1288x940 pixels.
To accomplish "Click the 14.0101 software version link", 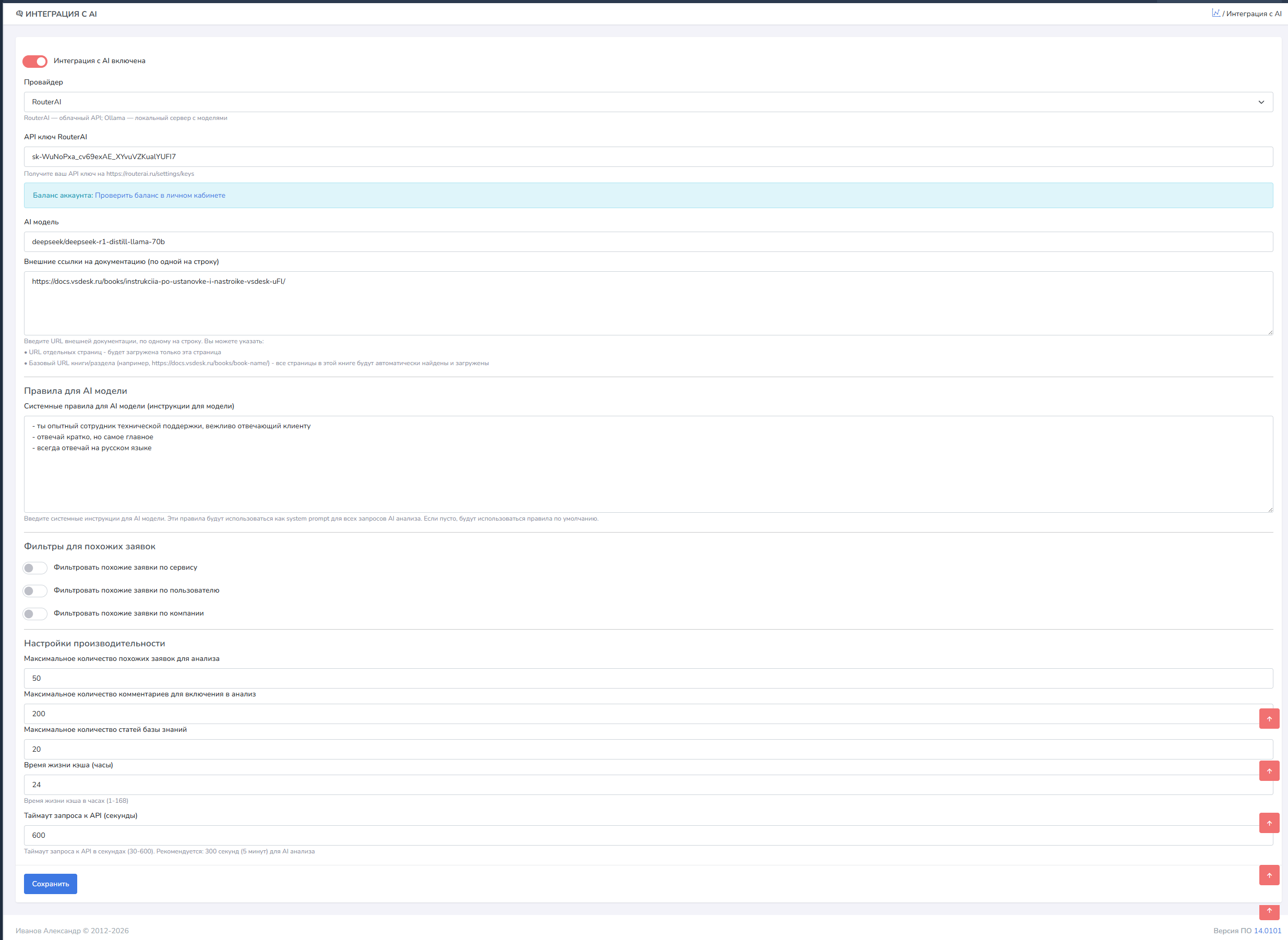I will tap(1268, 931).
